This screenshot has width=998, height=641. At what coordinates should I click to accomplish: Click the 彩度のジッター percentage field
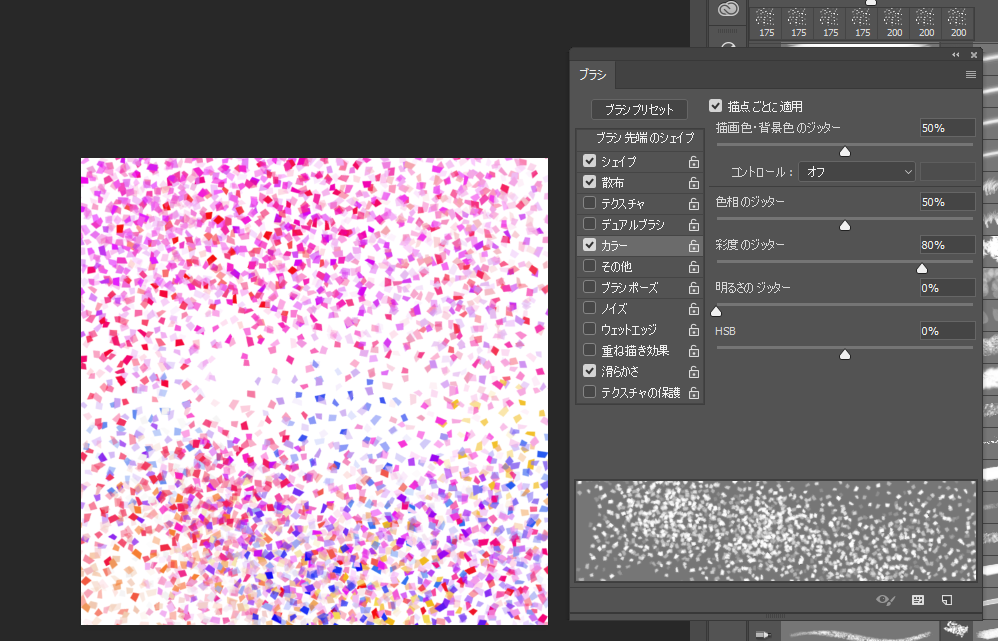(946, 245)
